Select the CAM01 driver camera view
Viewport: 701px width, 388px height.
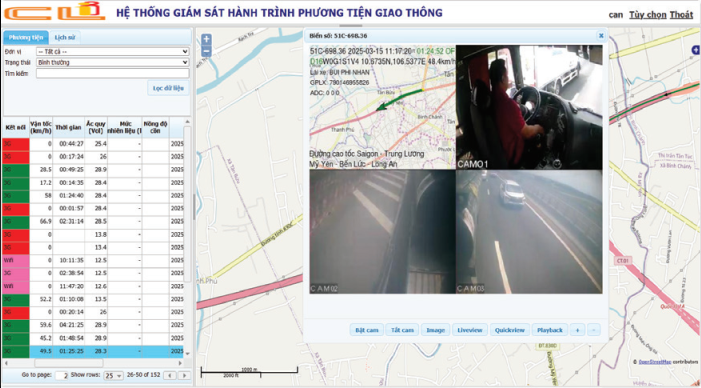[529, 107]
